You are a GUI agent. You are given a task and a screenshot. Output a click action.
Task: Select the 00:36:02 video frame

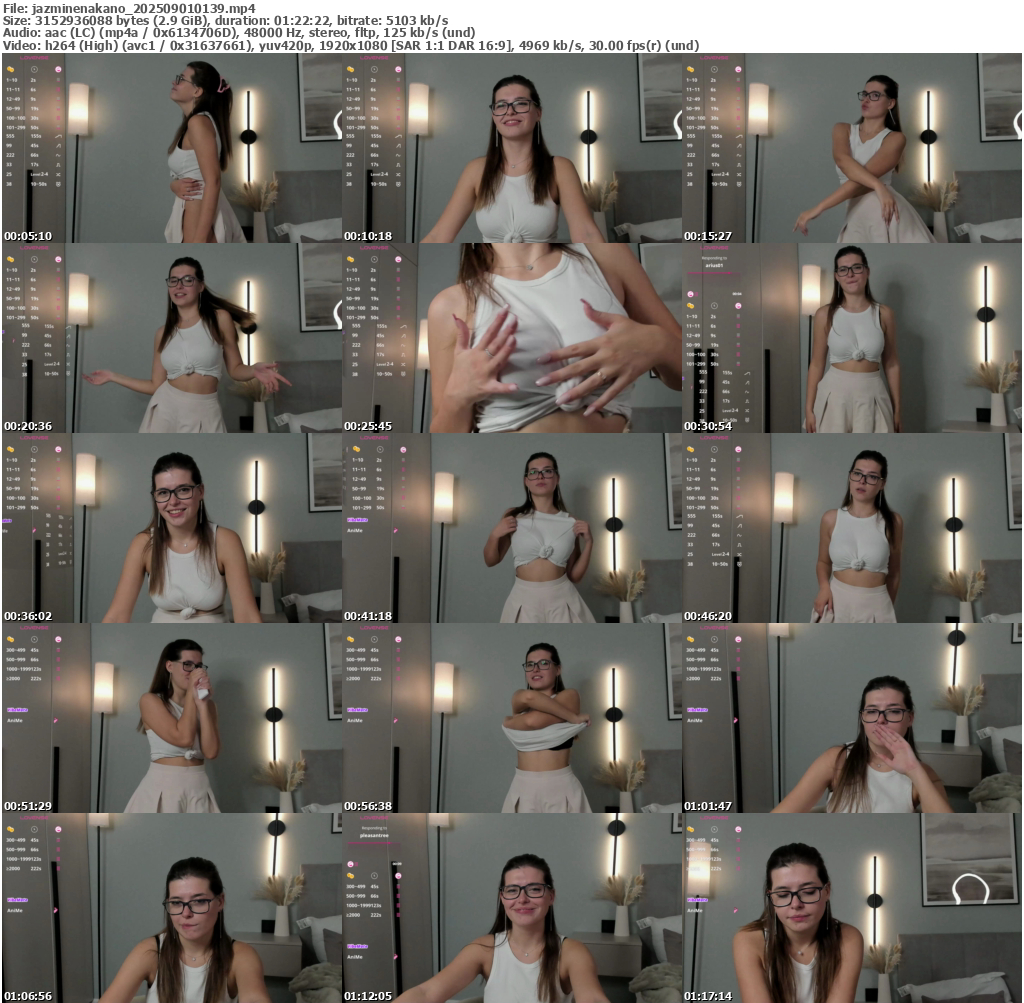[172, 528]
